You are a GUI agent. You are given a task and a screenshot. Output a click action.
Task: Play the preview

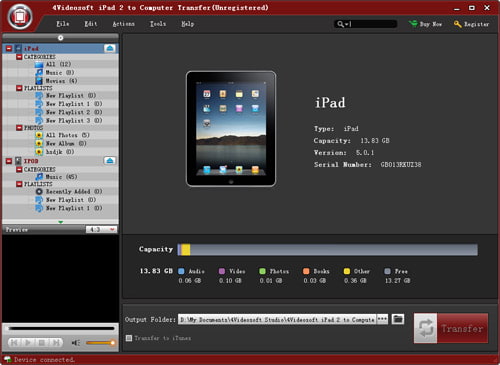28,342
